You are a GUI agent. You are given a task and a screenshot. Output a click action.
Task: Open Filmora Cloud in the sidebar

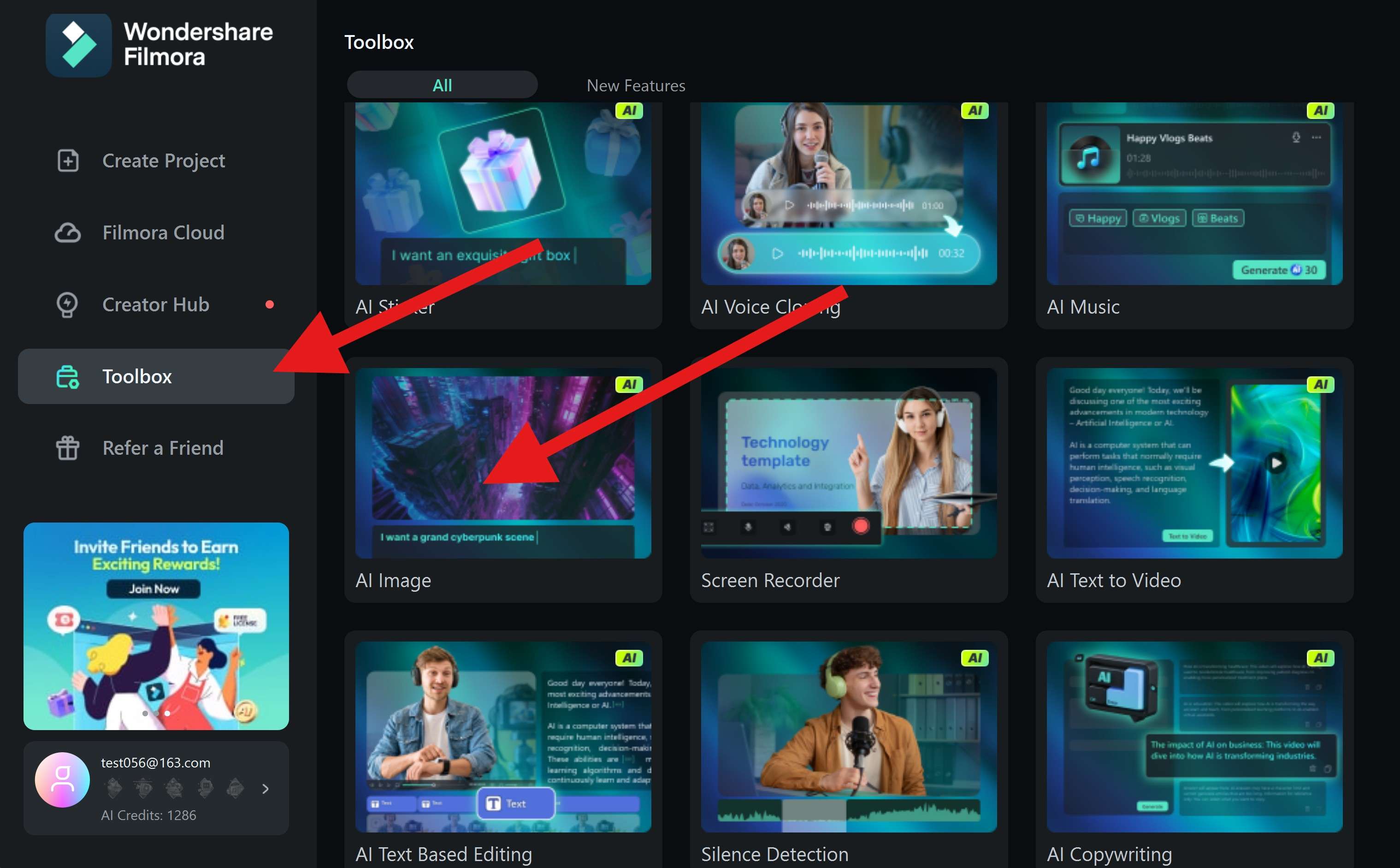coord(156,232)
